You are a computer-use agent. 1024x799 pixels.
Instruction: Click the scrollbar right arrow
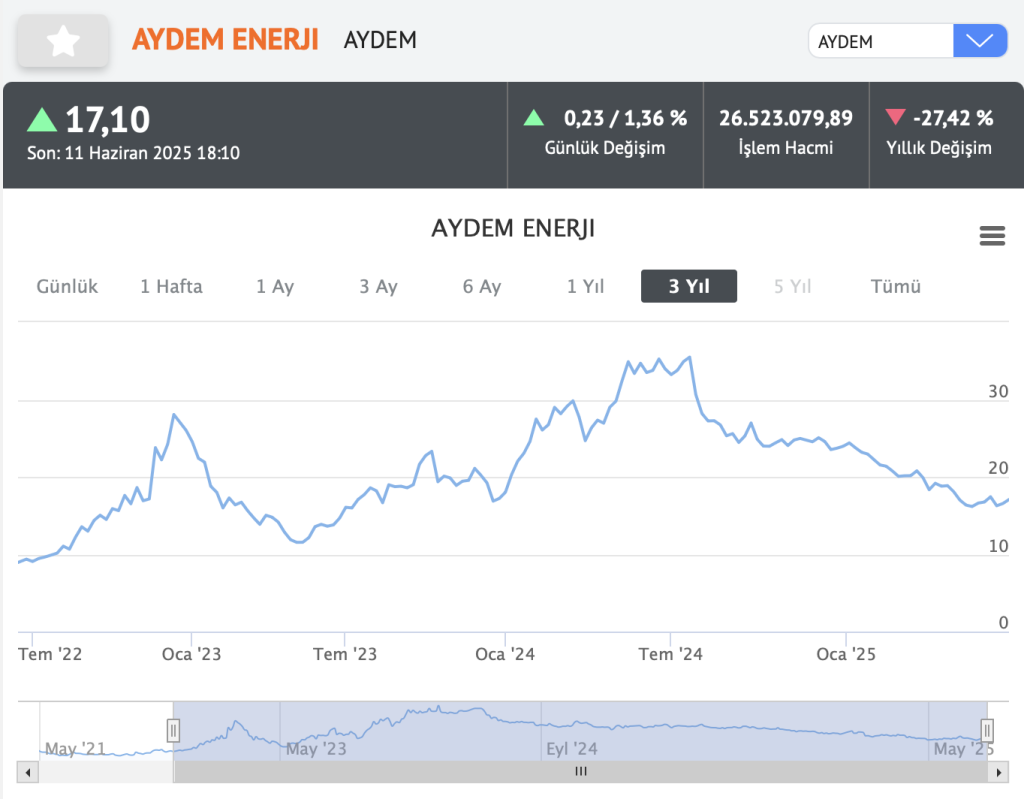pos(995,772)
